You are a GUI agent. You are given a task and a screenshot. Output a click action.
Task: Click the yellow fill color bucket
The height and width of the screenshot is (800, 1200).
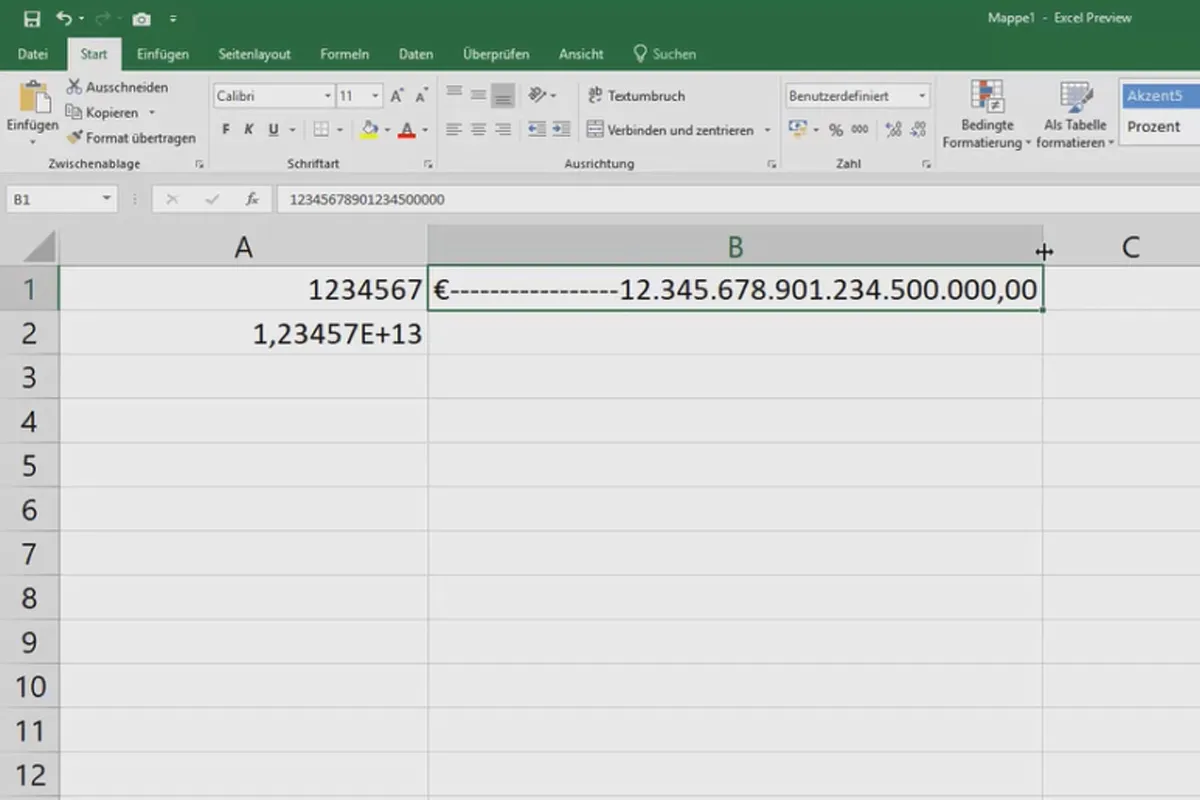[369, 130]
